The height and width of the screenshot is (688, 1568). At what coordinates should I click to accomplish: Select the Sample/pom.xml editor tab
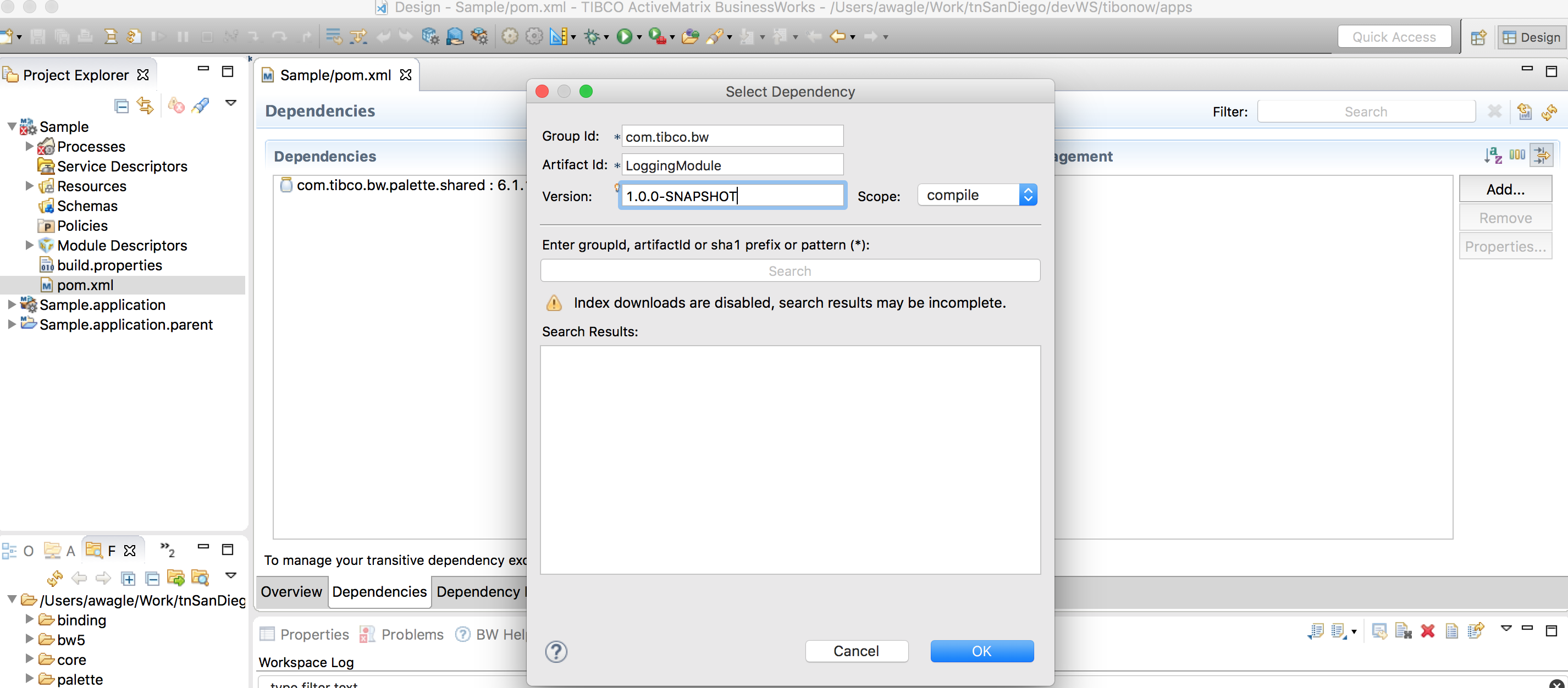coord(335,75)
